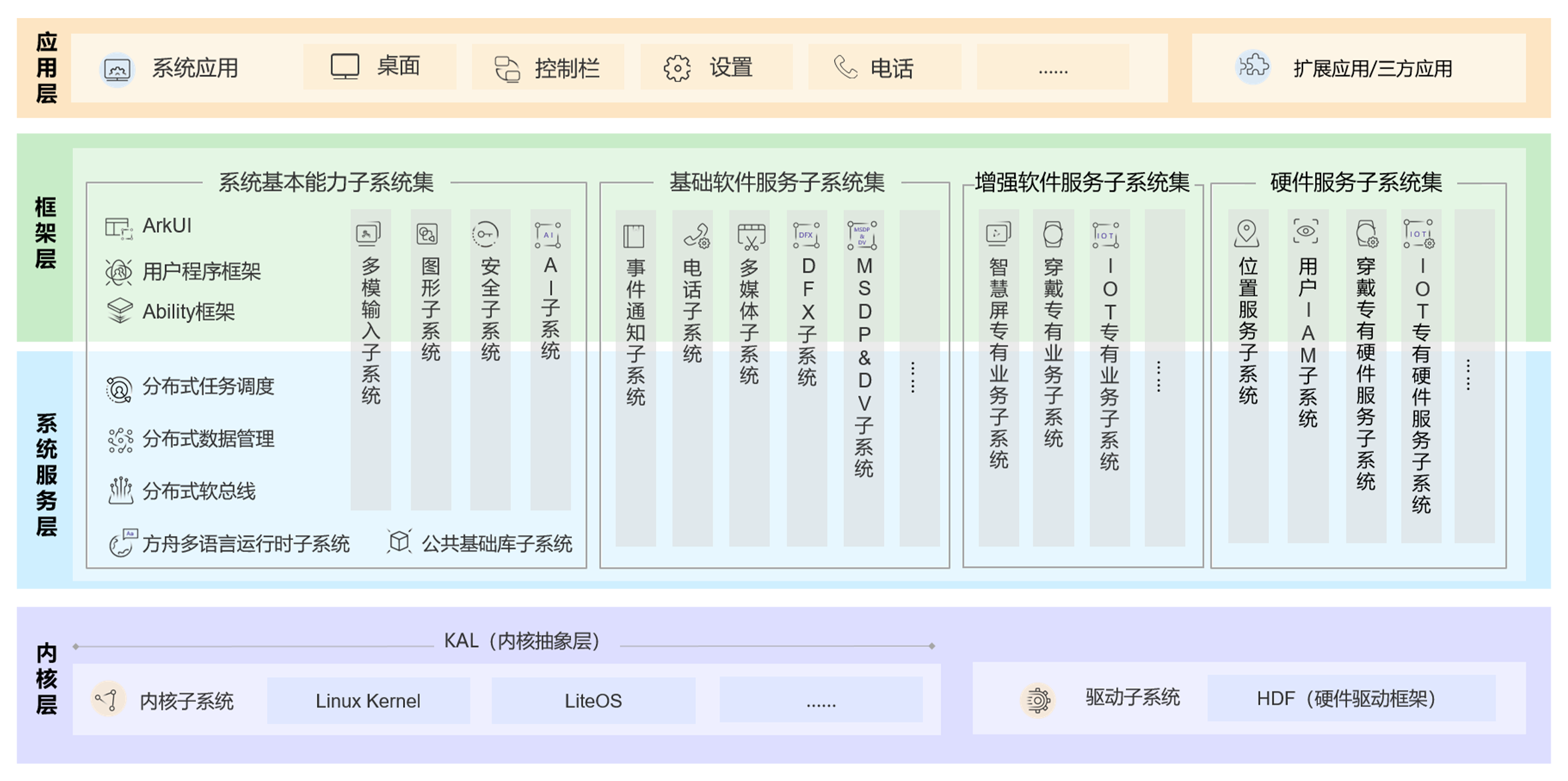Screen dimensions: 1568x781
Task: Click the Ability框架 label
Action: click(189, 312)
